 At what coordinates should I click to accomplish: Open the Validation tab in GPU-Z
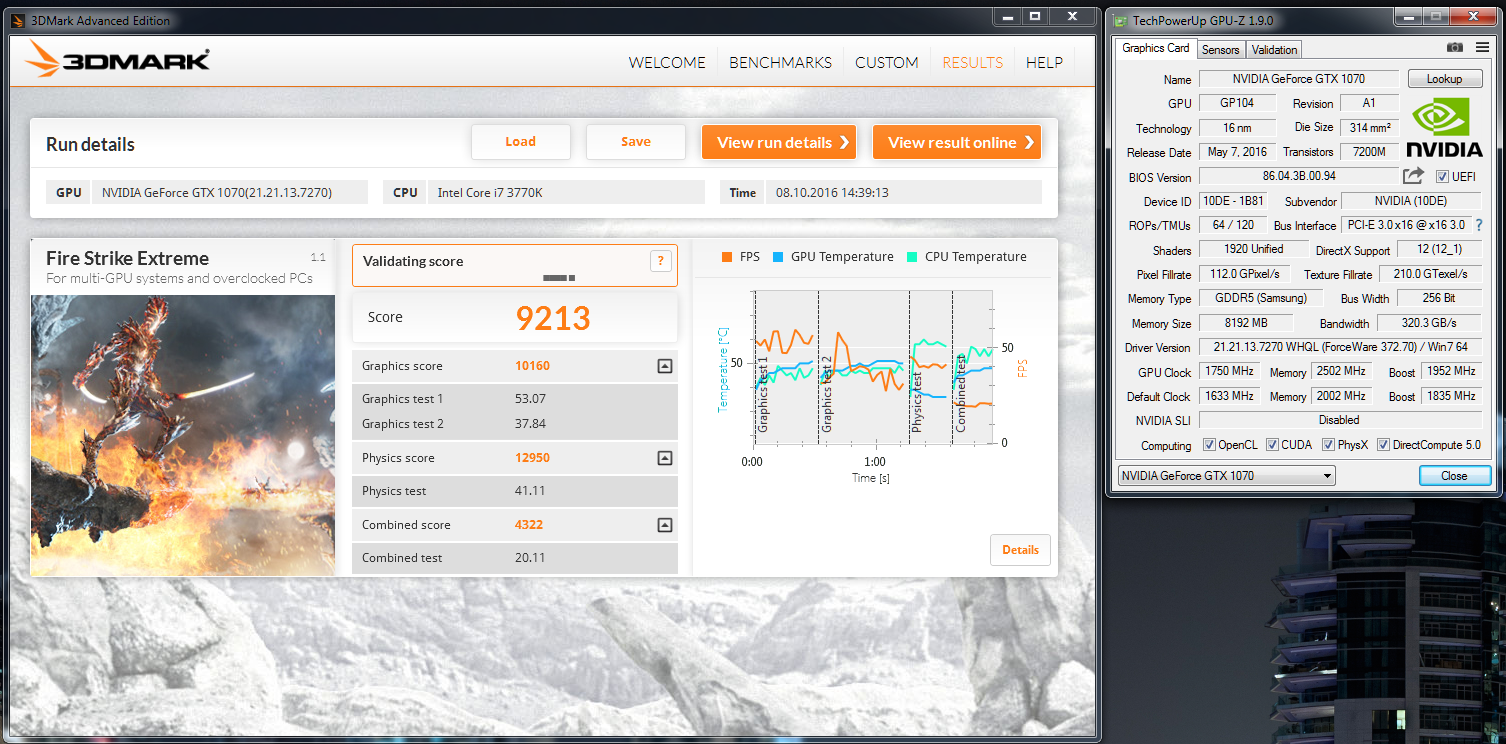coord(1274,50)
